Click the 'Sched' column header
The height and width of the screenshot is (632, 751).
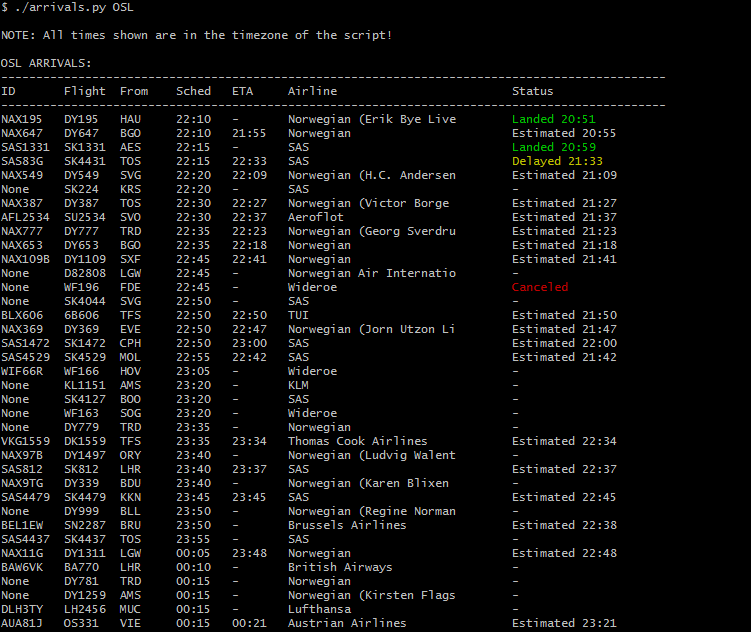(193, 91)
